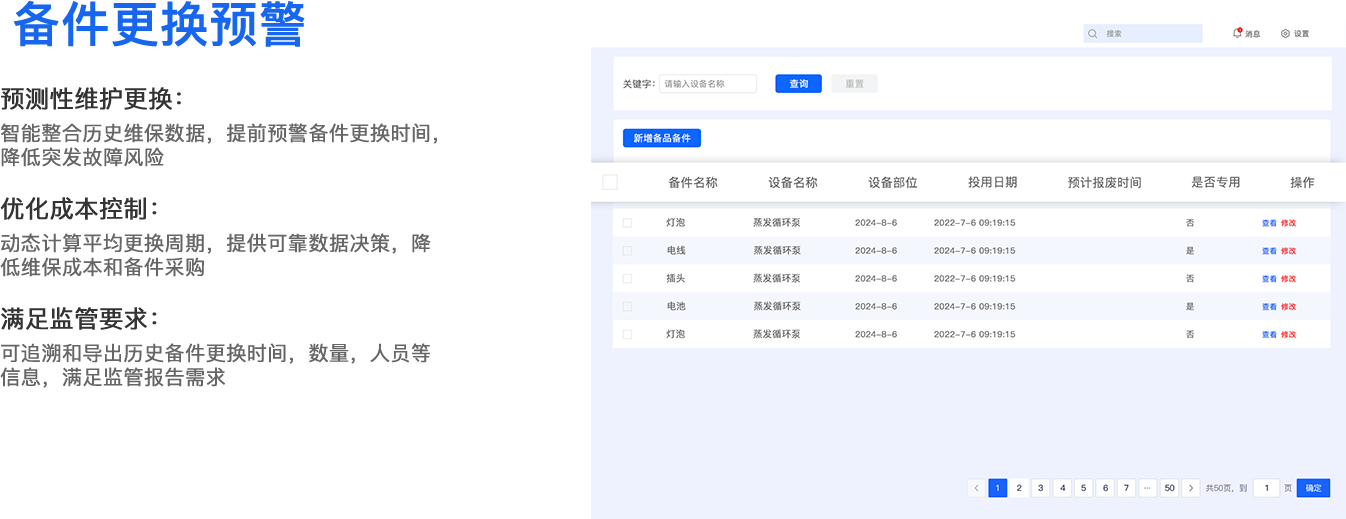The image size is (1346, 519).
Task: Click 修改 for the 插头 row
Action: point(1288,279)
